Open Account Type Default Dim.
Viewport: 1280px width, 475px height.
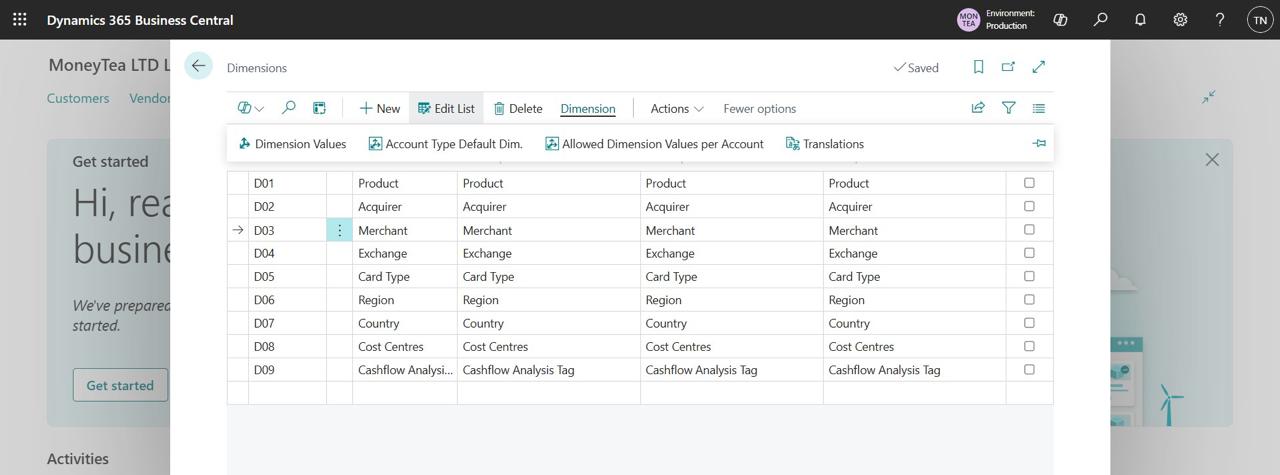[446, 144]
